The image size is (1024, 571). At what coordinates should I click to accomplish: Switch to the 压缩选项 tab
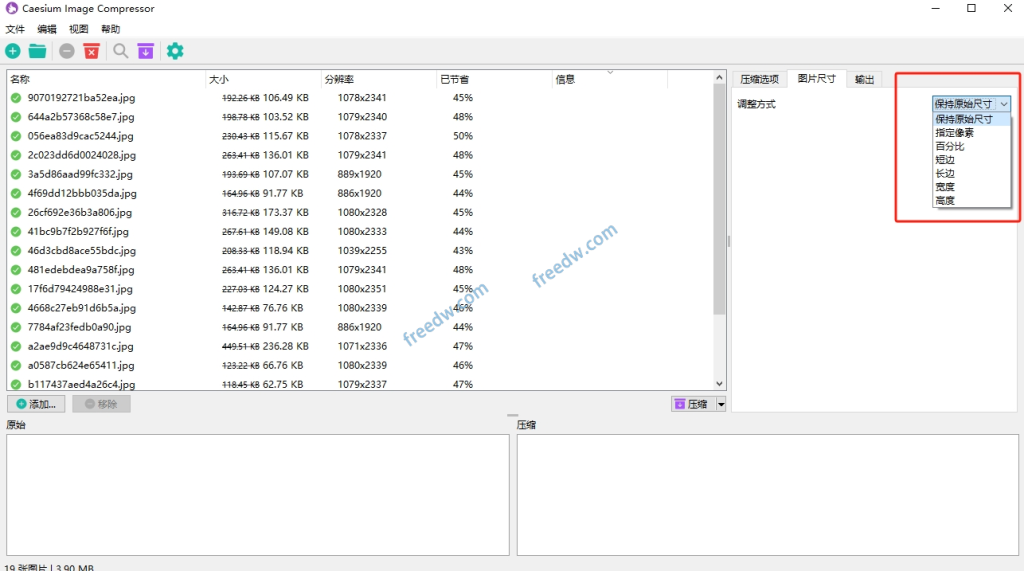(x=758, y=79)
